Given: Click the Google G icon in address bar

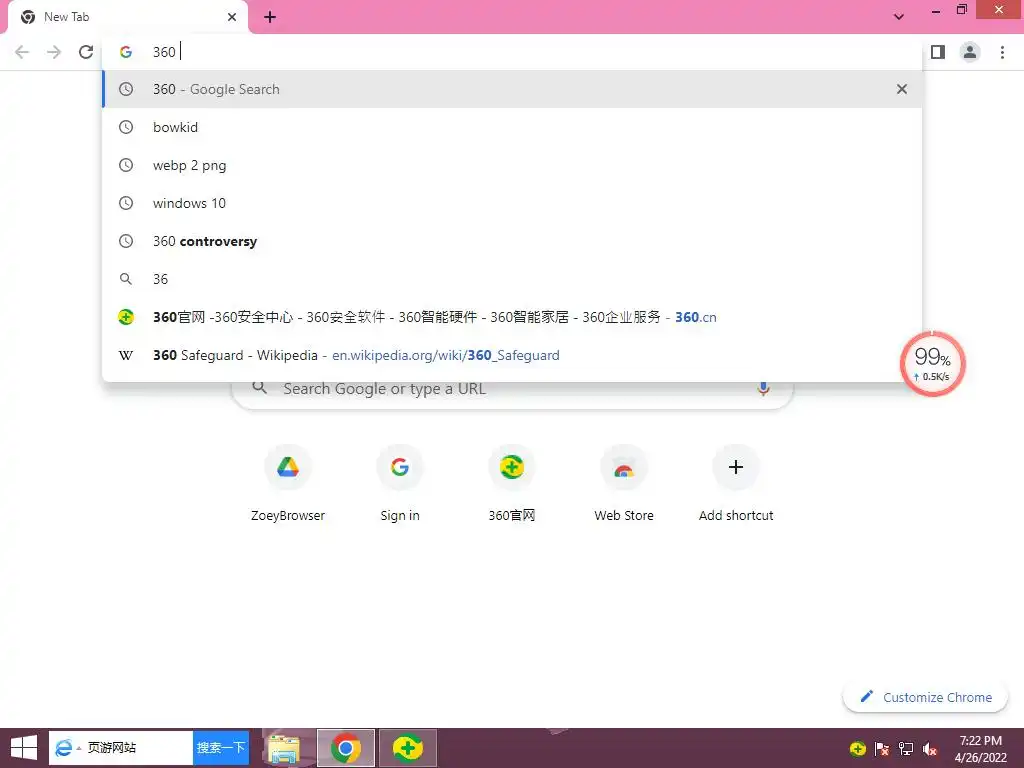Looking at the screenshot, I should (126, 52).
